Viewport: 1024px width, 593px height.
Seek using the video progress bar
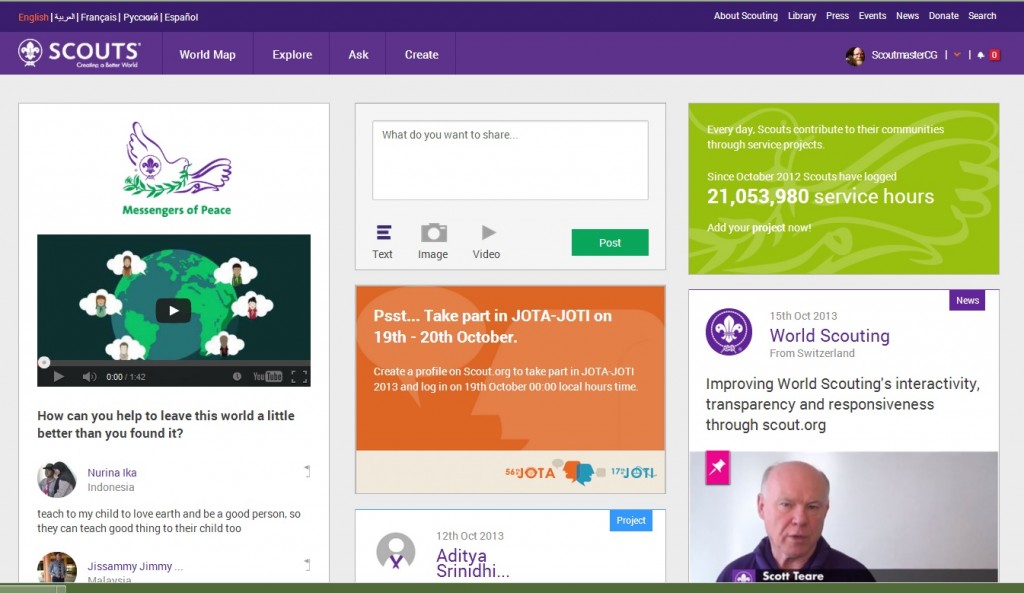[x=174, y=362]
